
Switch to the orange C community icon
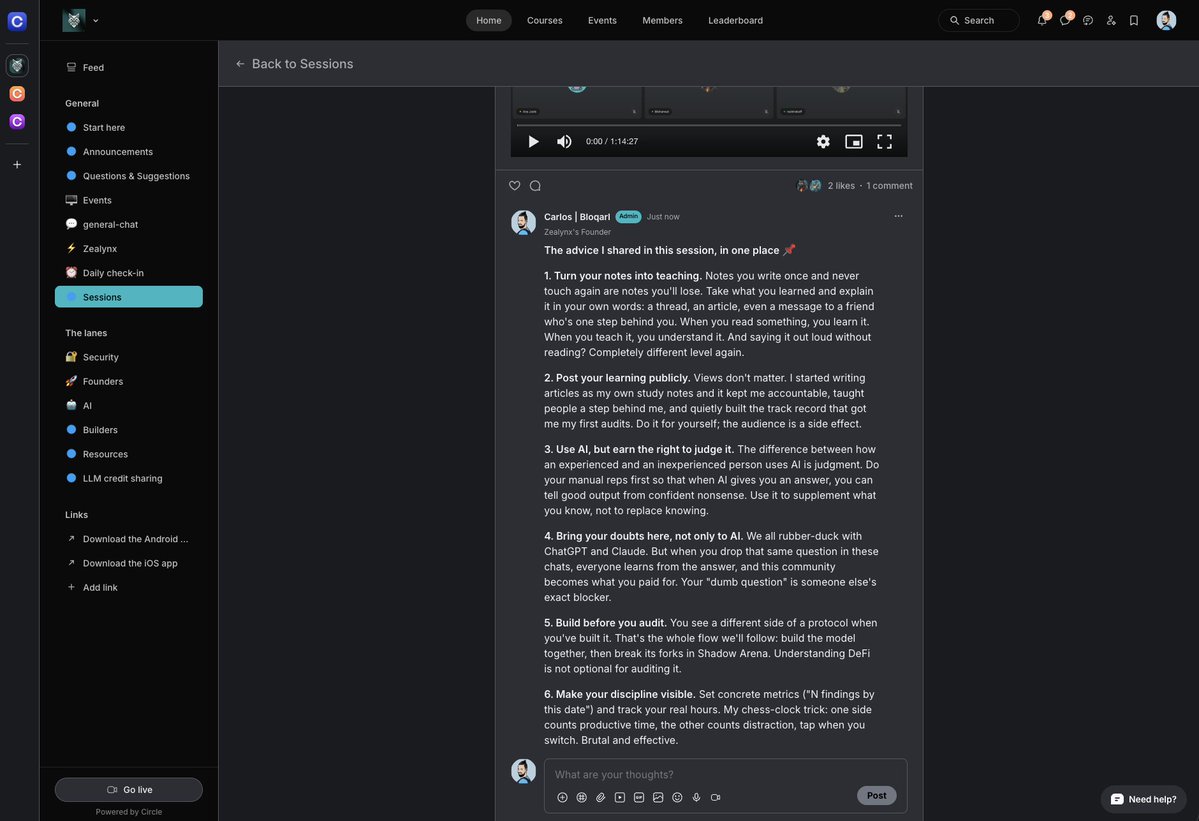pyautogui.click(x=17, y=93)
